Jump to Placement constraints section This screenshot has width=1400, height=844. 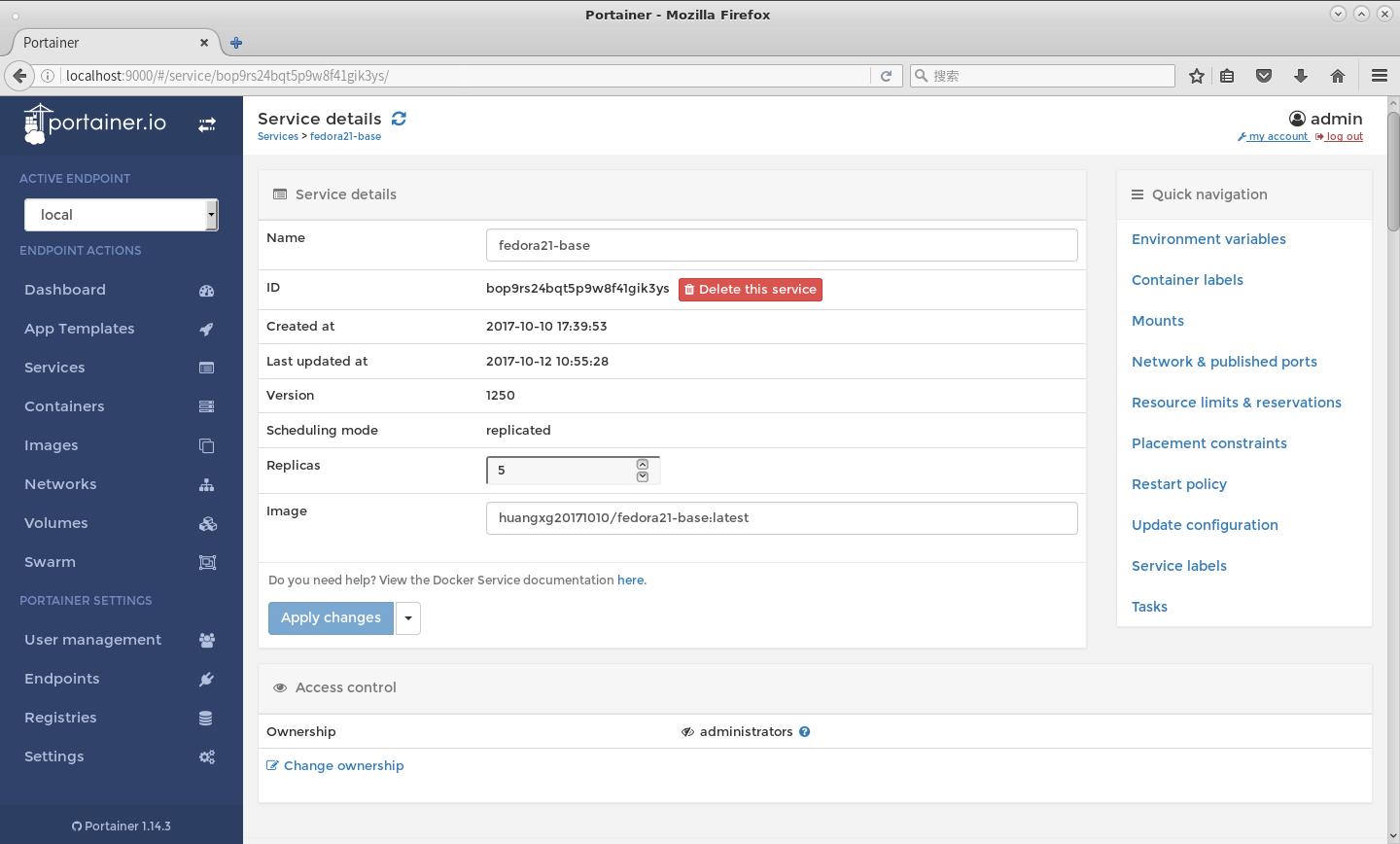tap(1208, 443)
